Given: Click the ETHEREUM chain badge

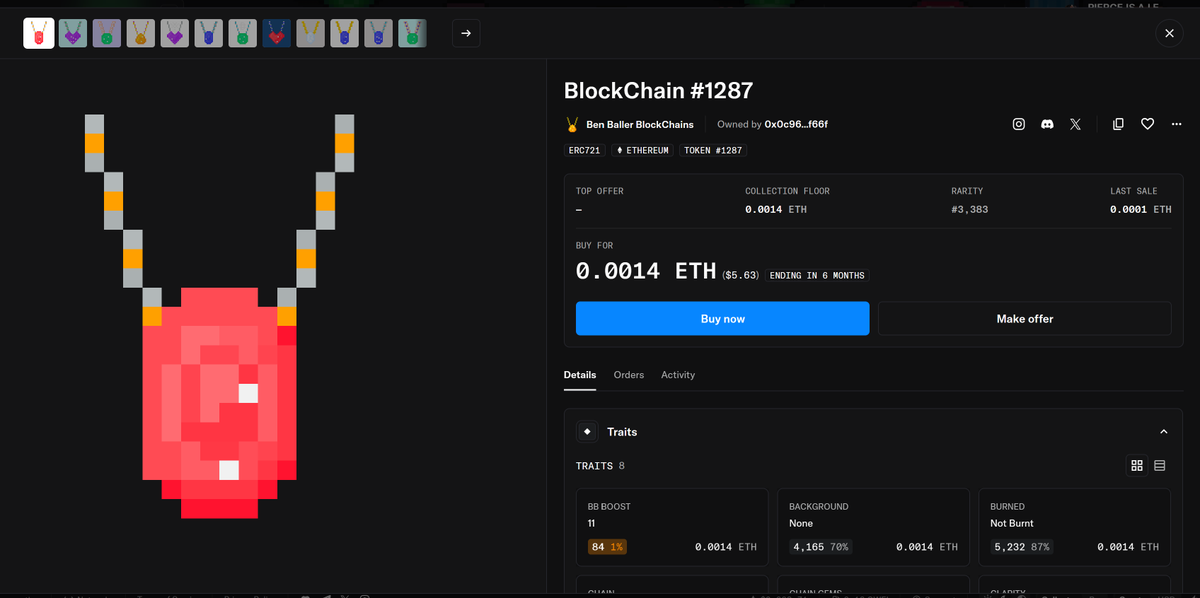Looking at the screenshot, I should tap(643, 150).
